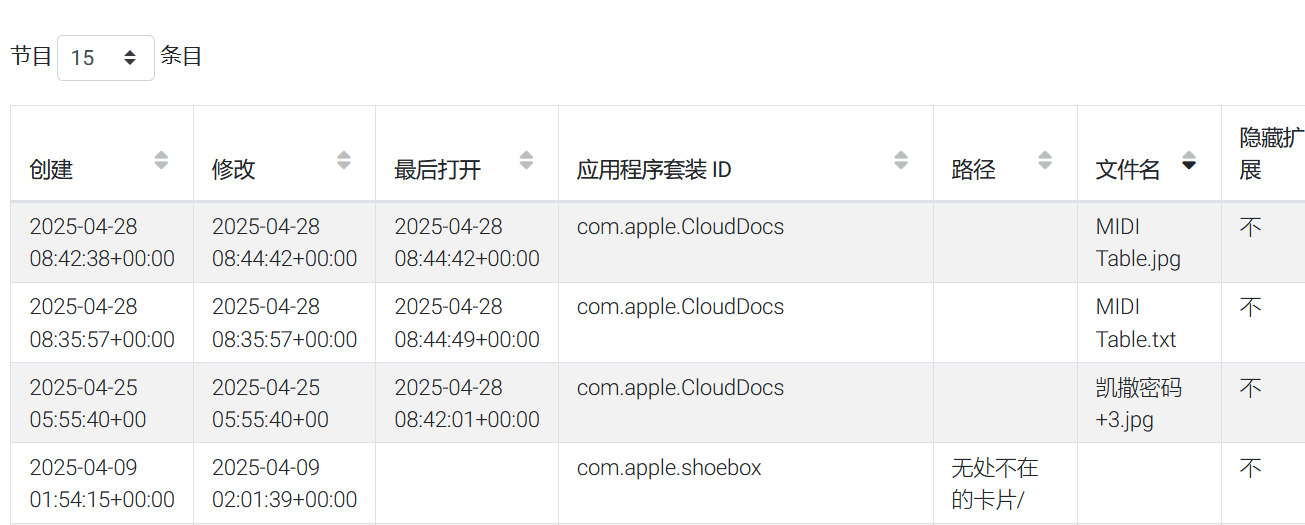The height and width of the screenshot is (525, 1305).
Task: Select the MIDI Table.txt file name cell
Action: pyautogui.click(x=1149, y=323)
